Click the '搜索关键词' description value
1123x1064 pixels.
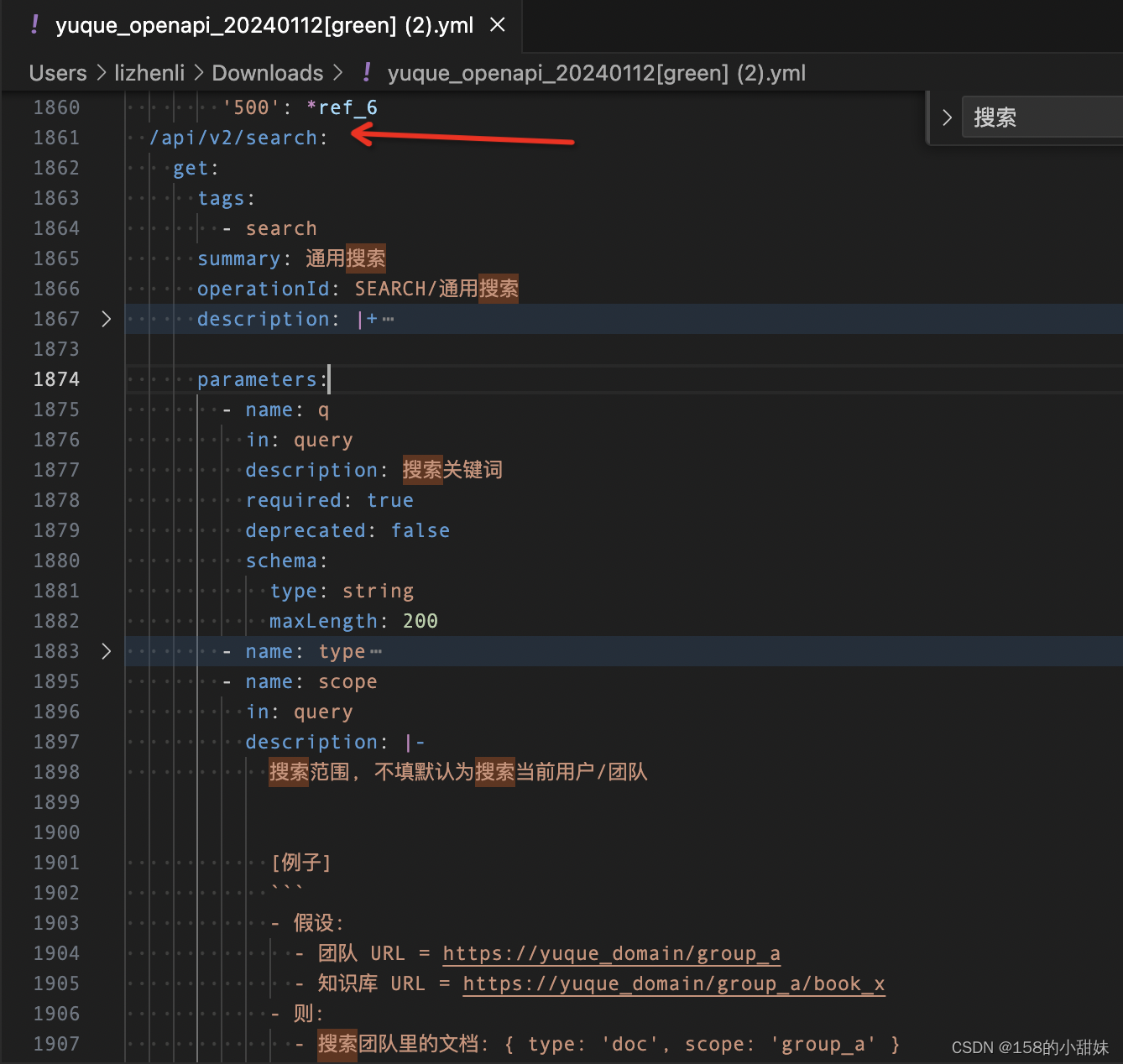[x=452, y=470]
